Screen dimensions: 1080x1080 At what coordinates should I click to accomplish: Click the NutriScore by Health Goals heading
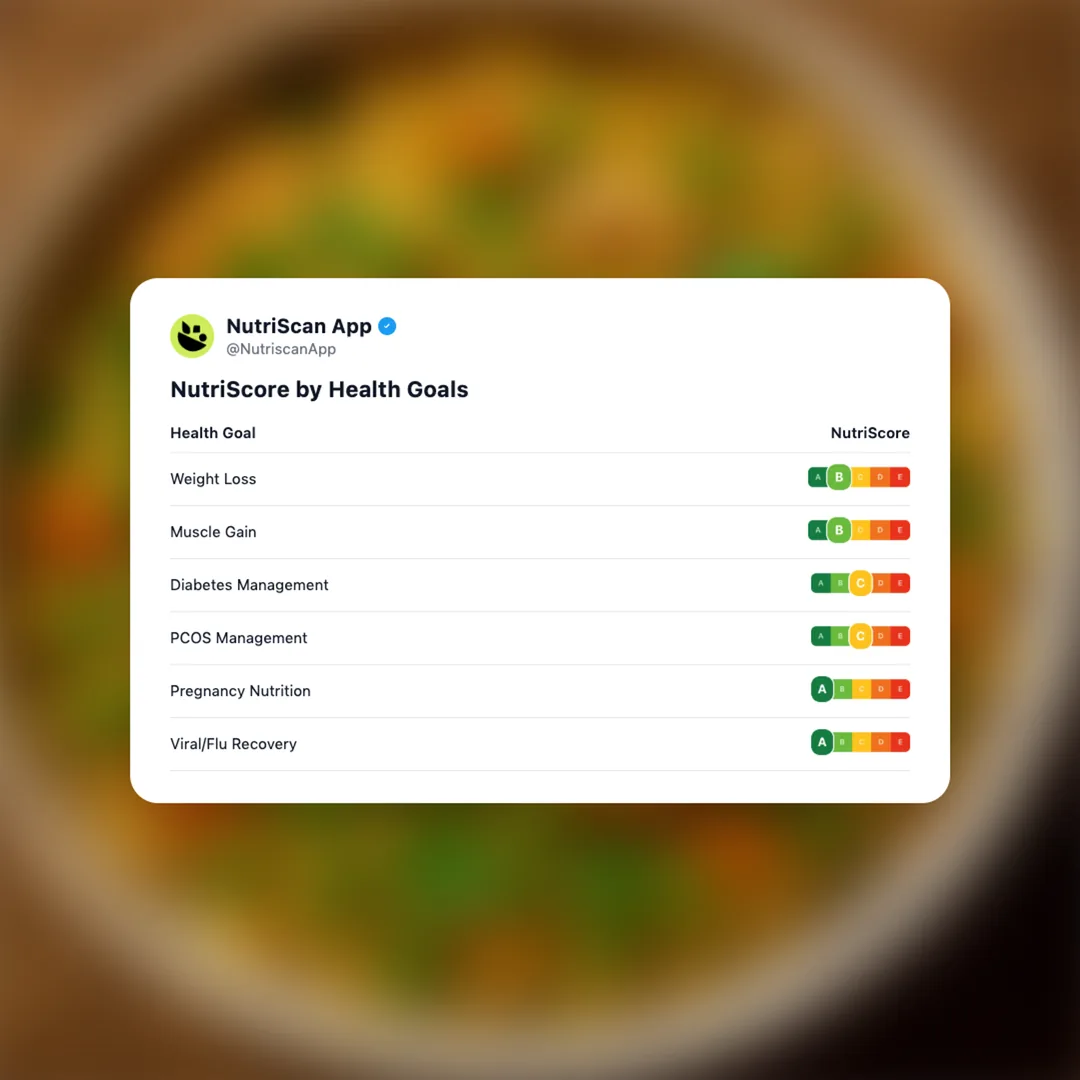tap(319, 390)
